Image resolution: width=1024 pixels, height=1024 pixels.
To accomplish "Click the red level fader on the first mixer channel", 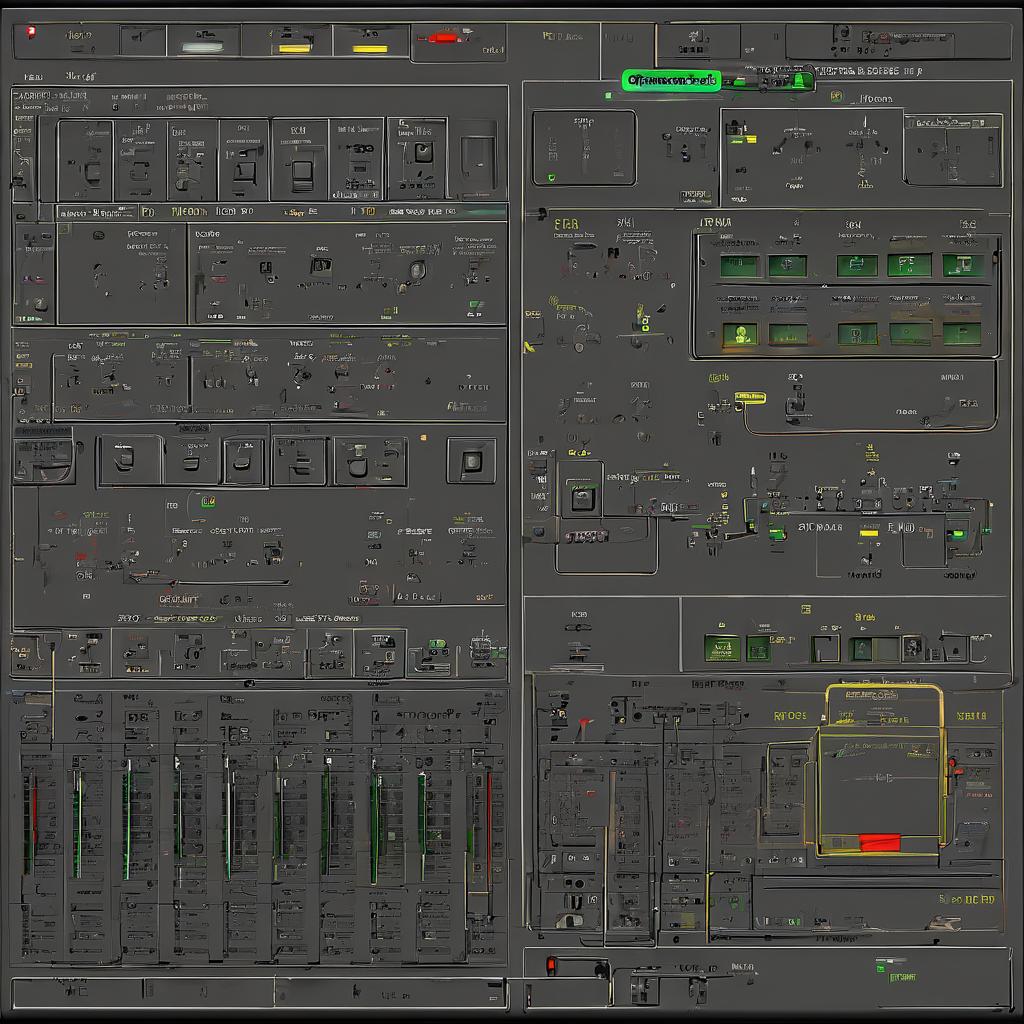I will (x=34, y=810).
